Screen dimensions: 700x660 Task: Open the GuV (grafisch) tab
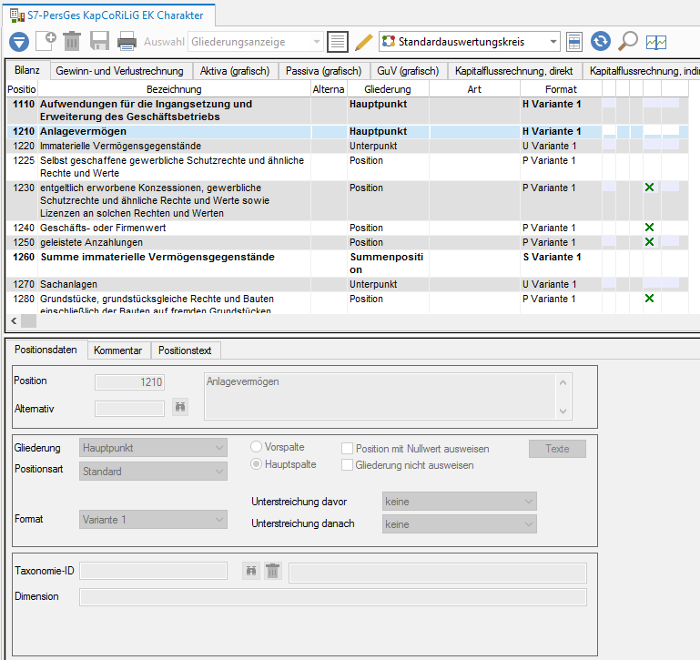(408, 71)
